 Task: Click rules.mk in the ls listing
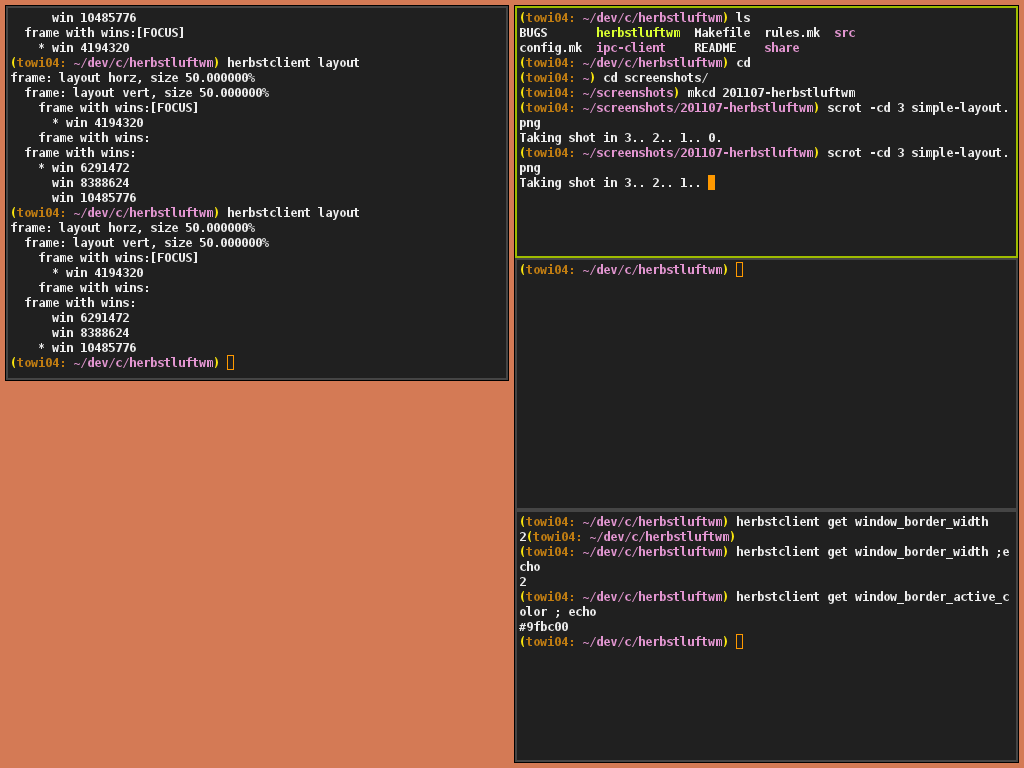pyautogui.click(x=792, y=33)
